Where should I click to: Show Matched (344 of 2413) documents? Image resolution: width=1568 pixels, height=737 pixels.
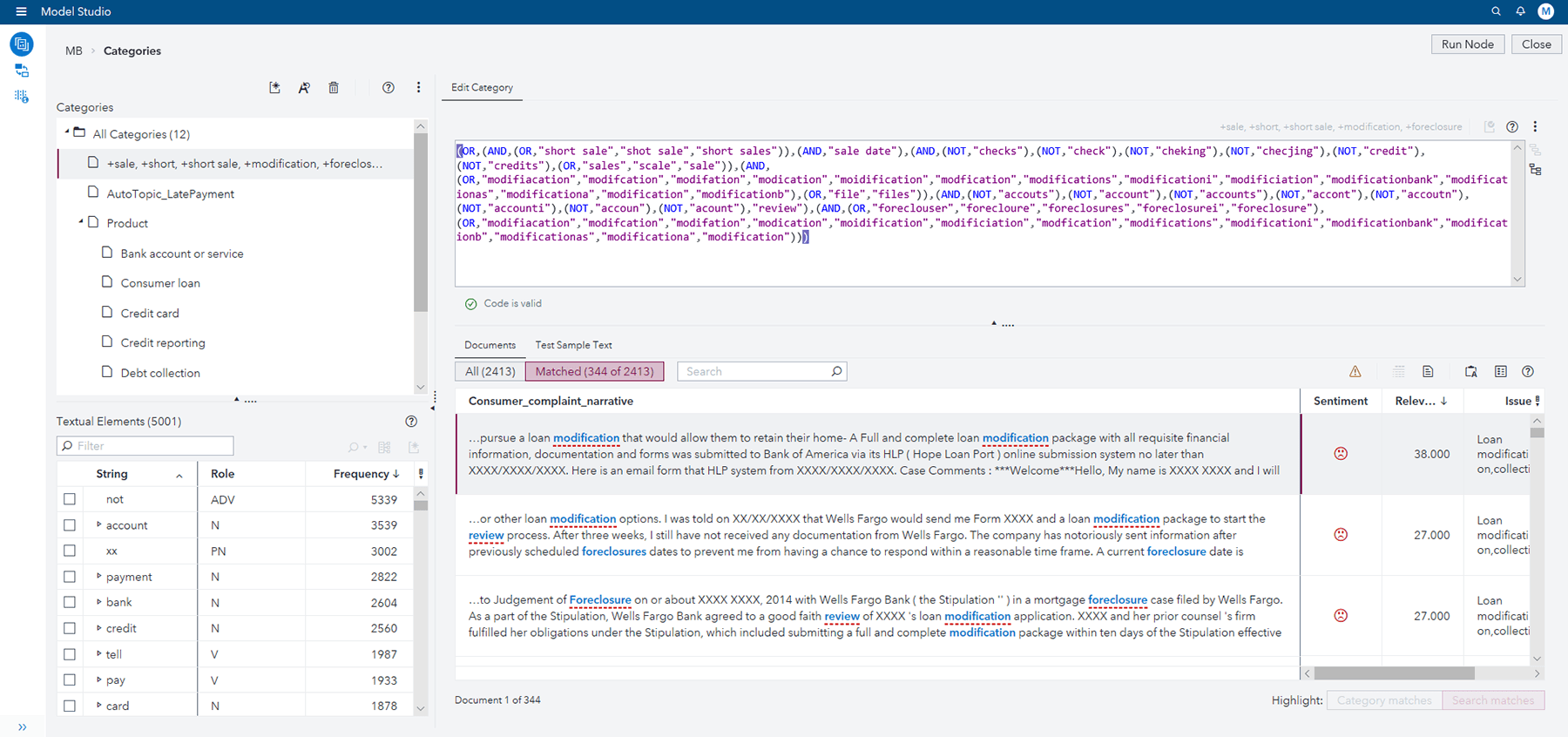click(x=594, y=371)
